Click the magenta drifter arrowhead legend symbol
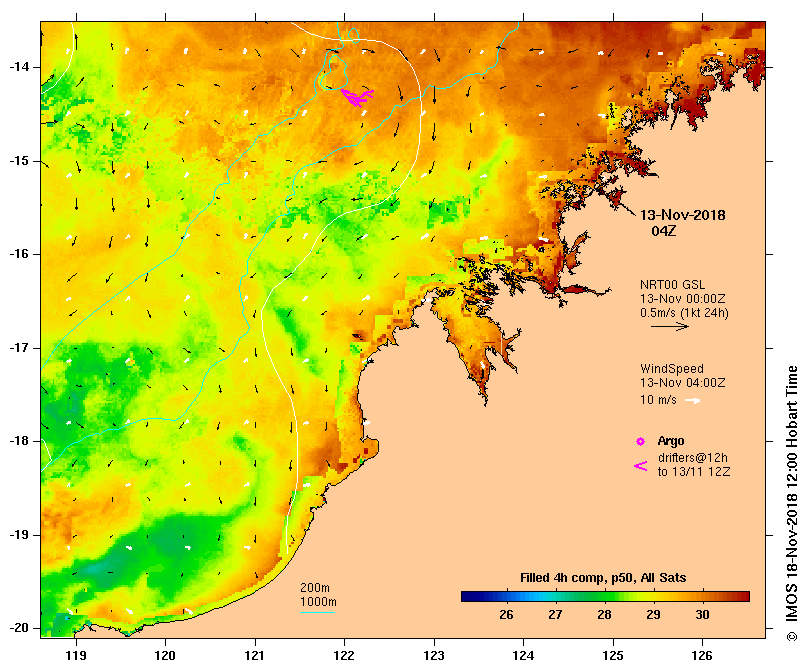This screenshot has width=809, height=672. pos(640,466)
